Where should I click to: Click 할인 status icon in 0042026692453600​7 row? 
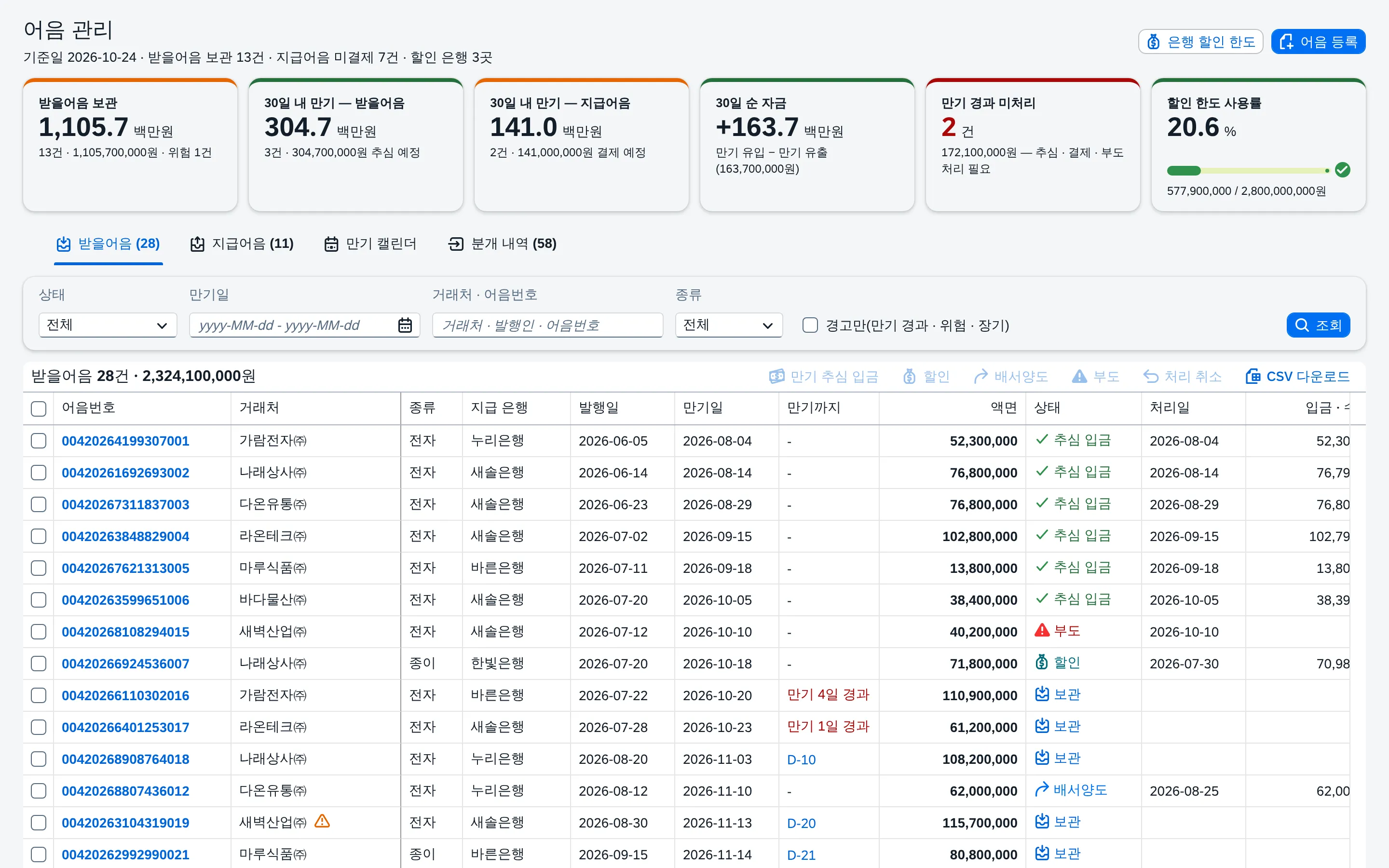click(x=1042, y=663)
